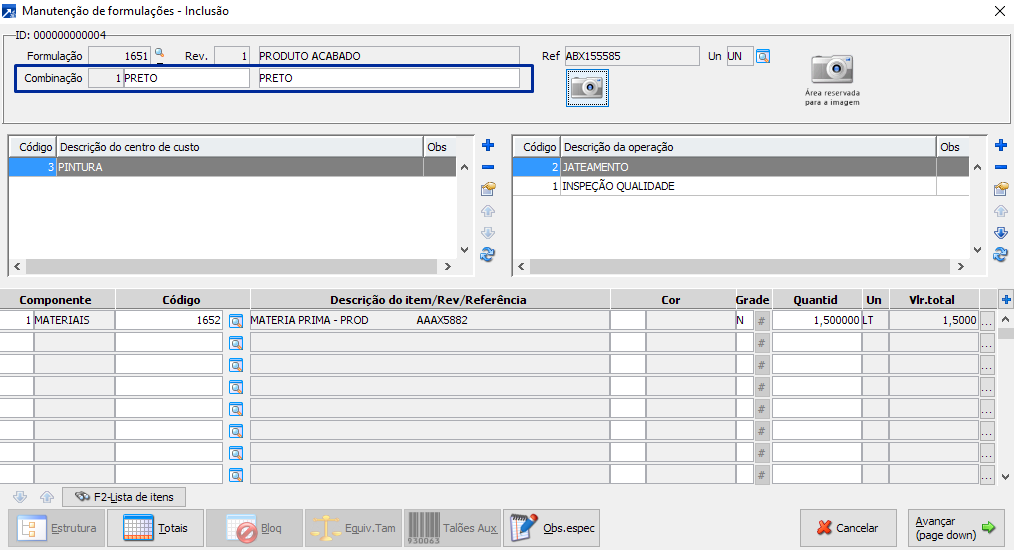Click the Ref field ABX155585
Image resolution: width=1014 pixels, height=550 pixels.
pos(632,56)
